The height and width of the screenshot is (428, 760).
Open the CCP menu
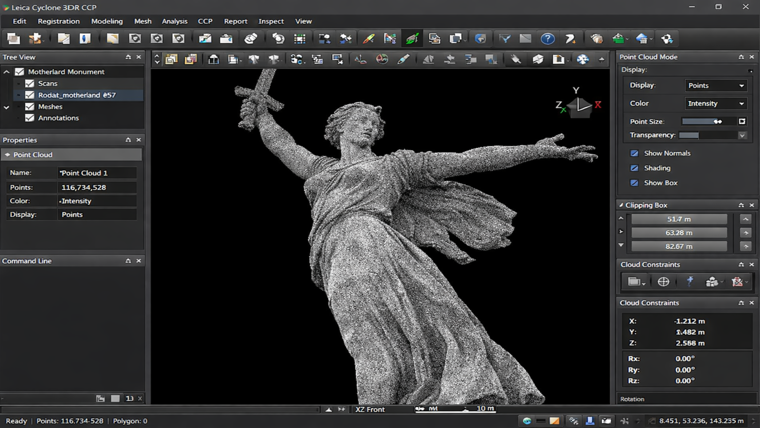click(x=205, y=21)
